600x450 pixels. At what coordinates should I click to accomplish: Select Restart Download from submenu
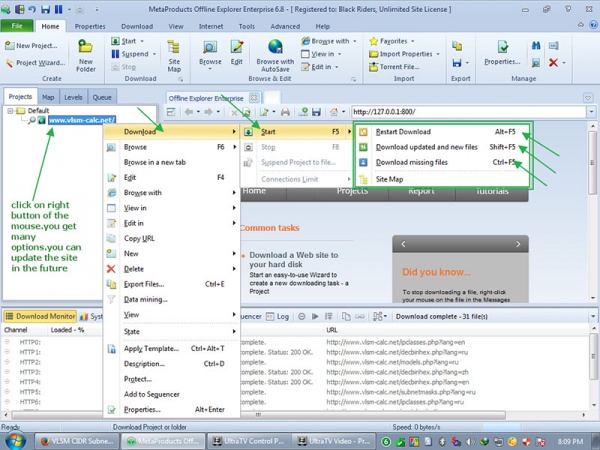(403, 131)
